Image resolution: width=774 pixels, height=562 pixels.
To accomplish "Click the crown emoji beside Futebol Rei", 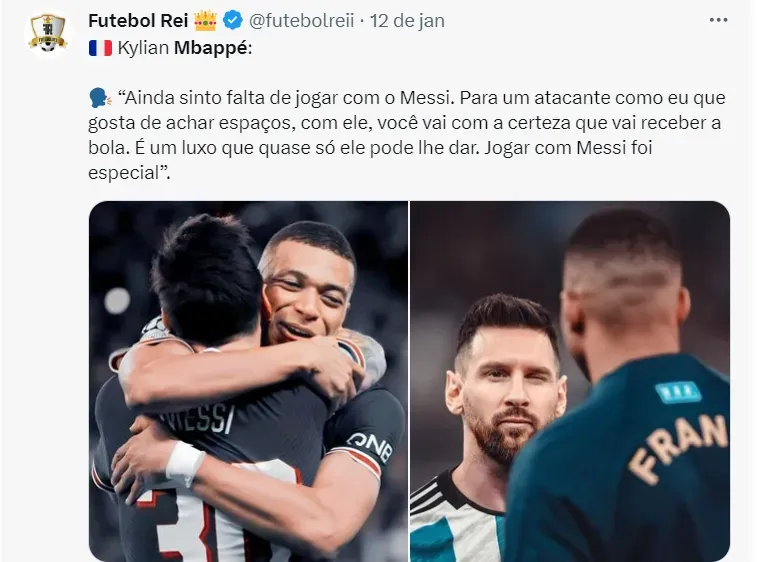I will click(x=205, y=21).
